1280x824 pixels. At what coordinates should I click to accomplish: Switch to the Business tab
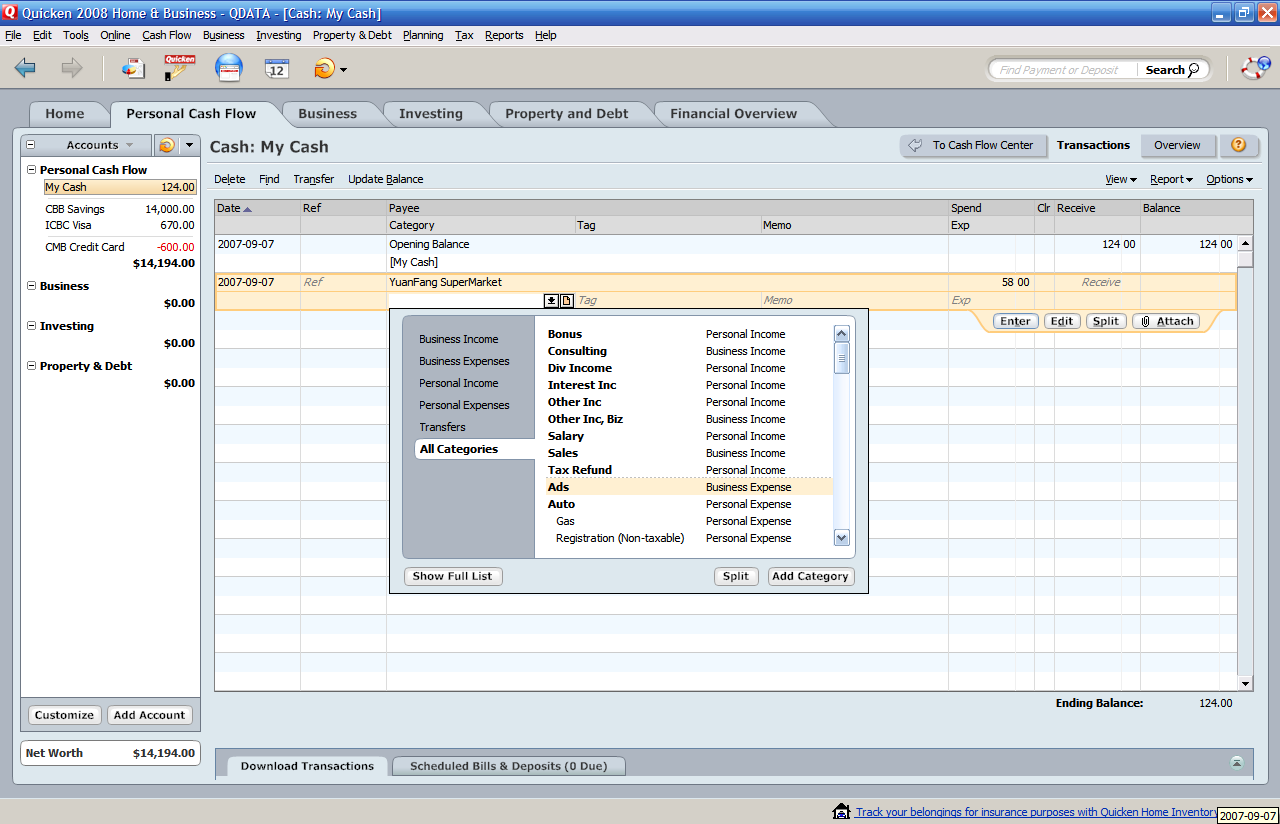pyautogui.click(x=327, y=114)
